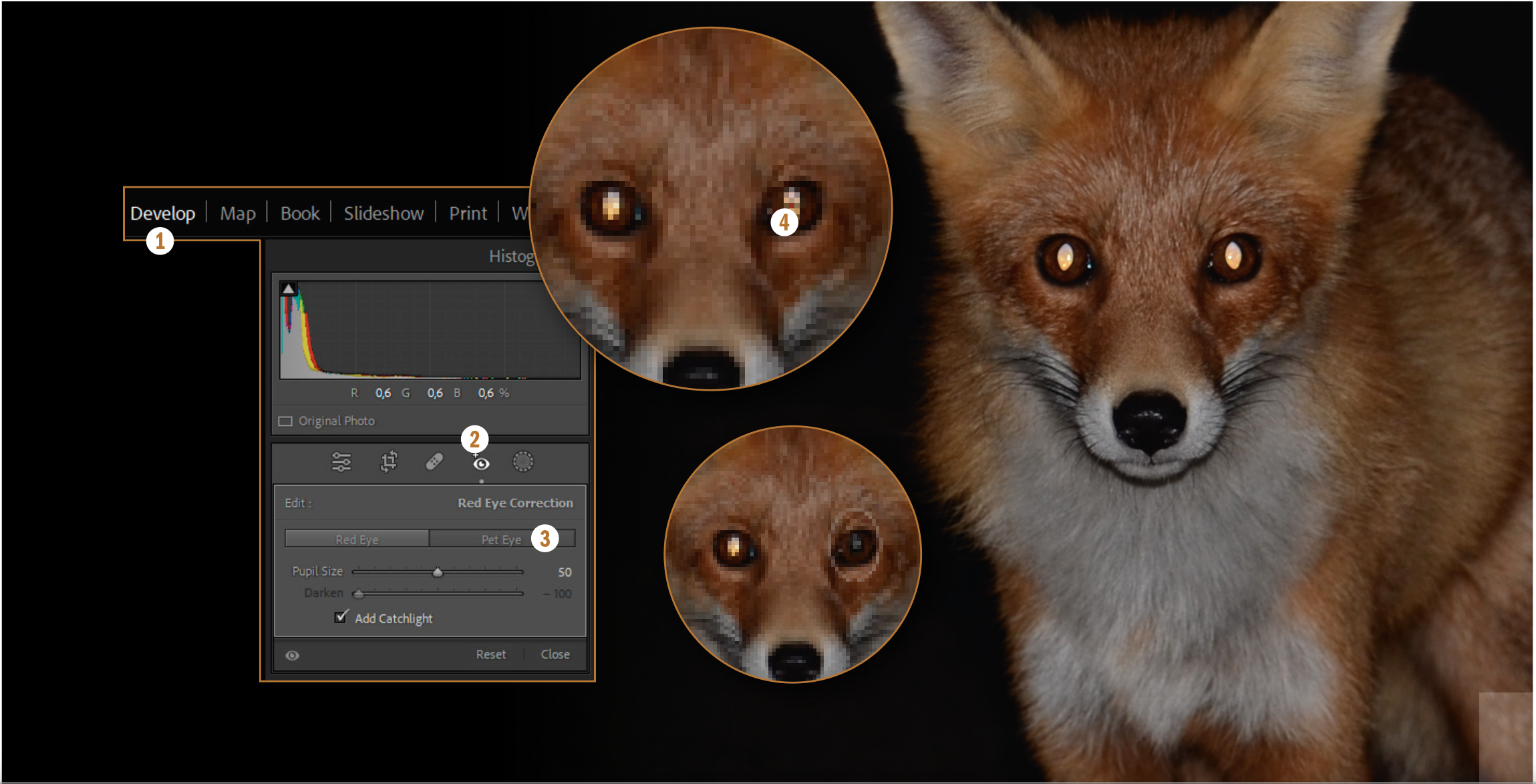Collapse the Histogram panel header
This screenshot has height=784, width=1536.
pos(511,256)
